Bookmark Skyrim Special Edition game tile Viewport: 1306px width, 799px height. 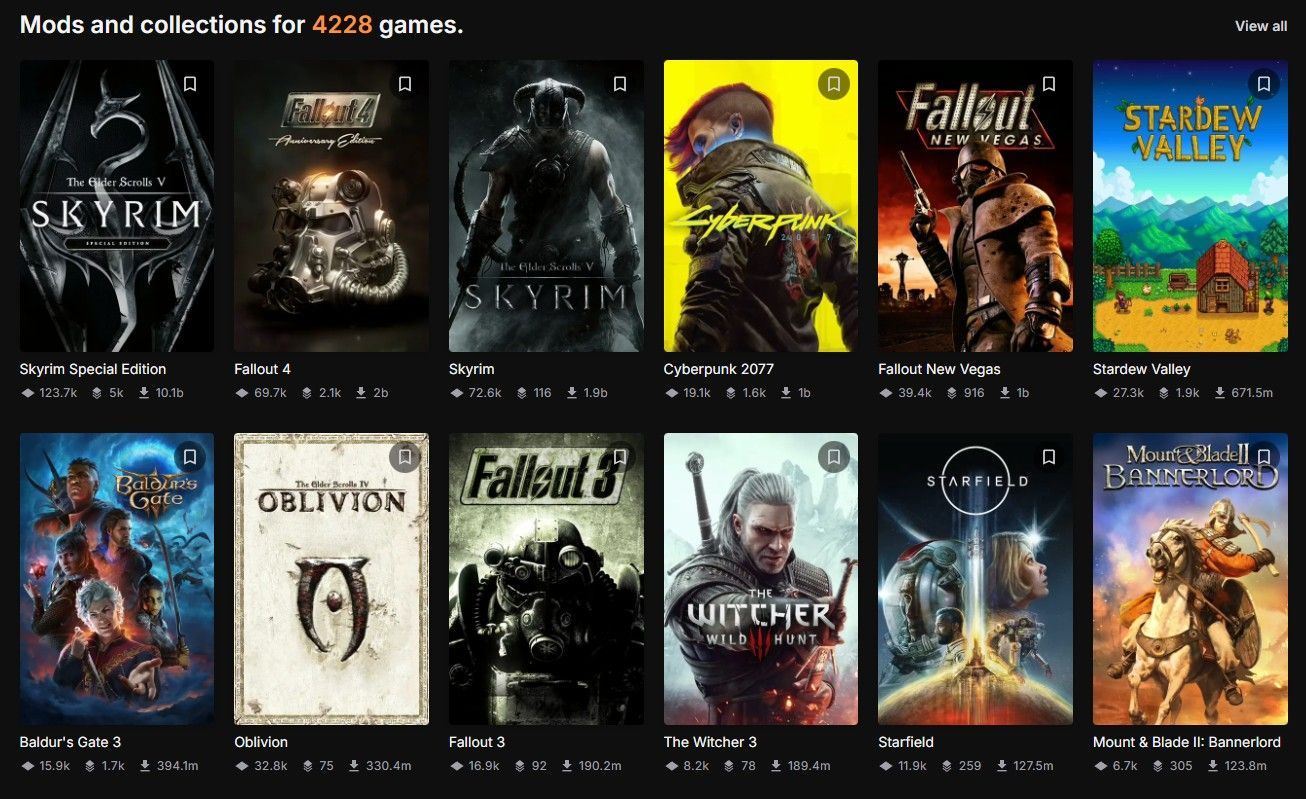click(x=190, y=84)
